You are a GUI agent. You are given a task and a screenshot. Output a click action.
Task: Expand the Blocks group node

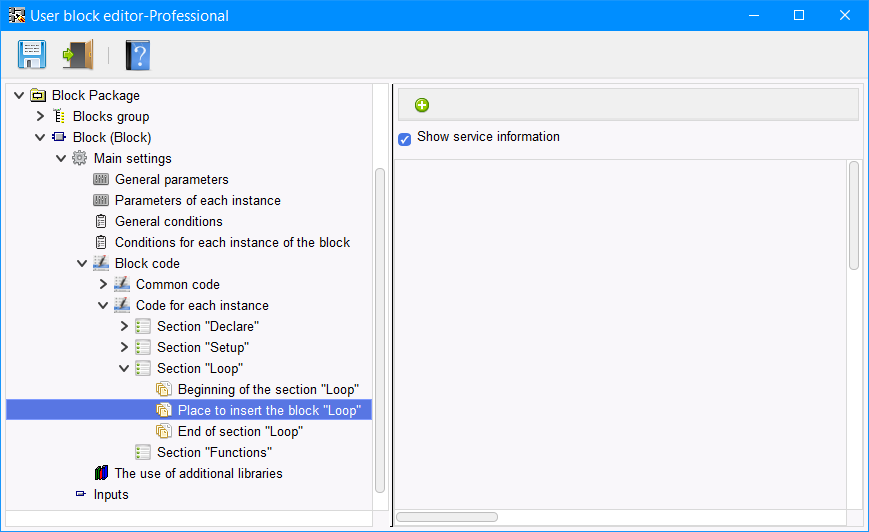click(40, 116)
